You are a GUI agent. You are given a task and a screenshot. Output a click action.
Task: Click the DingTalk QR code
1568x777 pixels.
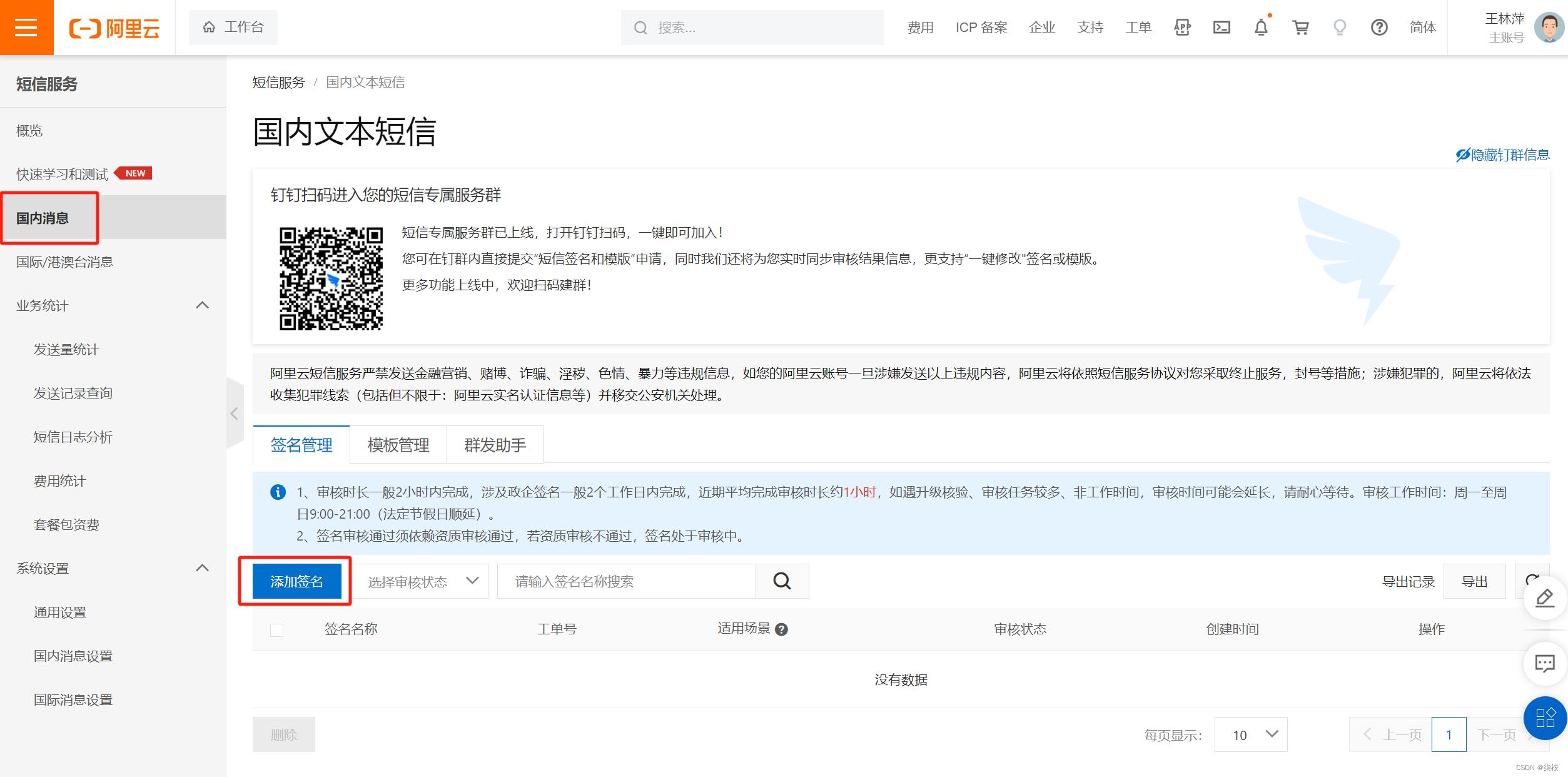331,278
